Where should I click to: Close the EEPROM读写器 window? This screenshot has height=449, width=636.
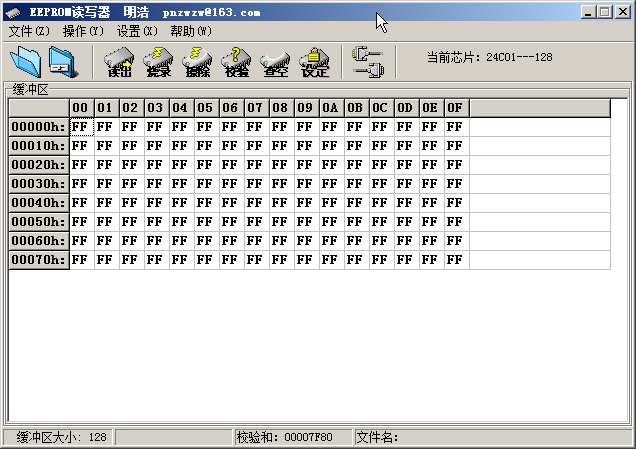click(x=622, y=12)
